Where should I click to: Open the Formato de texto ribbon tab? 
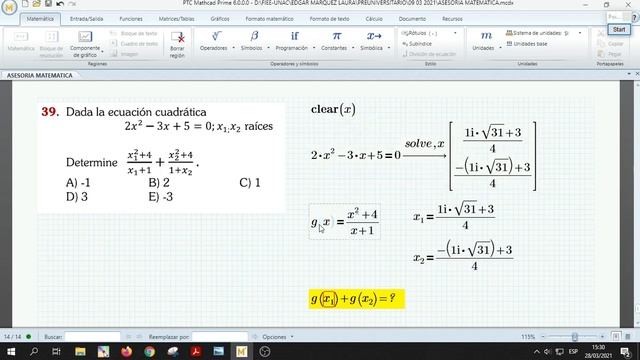coord(329,19)
